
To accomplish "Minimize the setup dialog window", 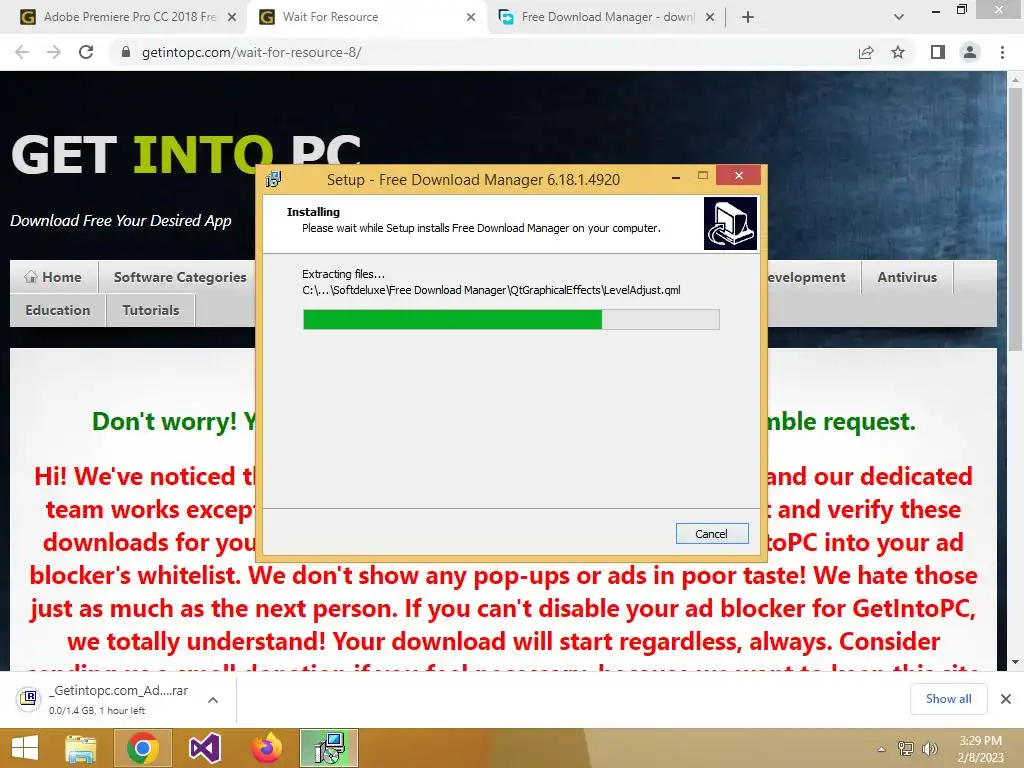I will coord(676,176).
